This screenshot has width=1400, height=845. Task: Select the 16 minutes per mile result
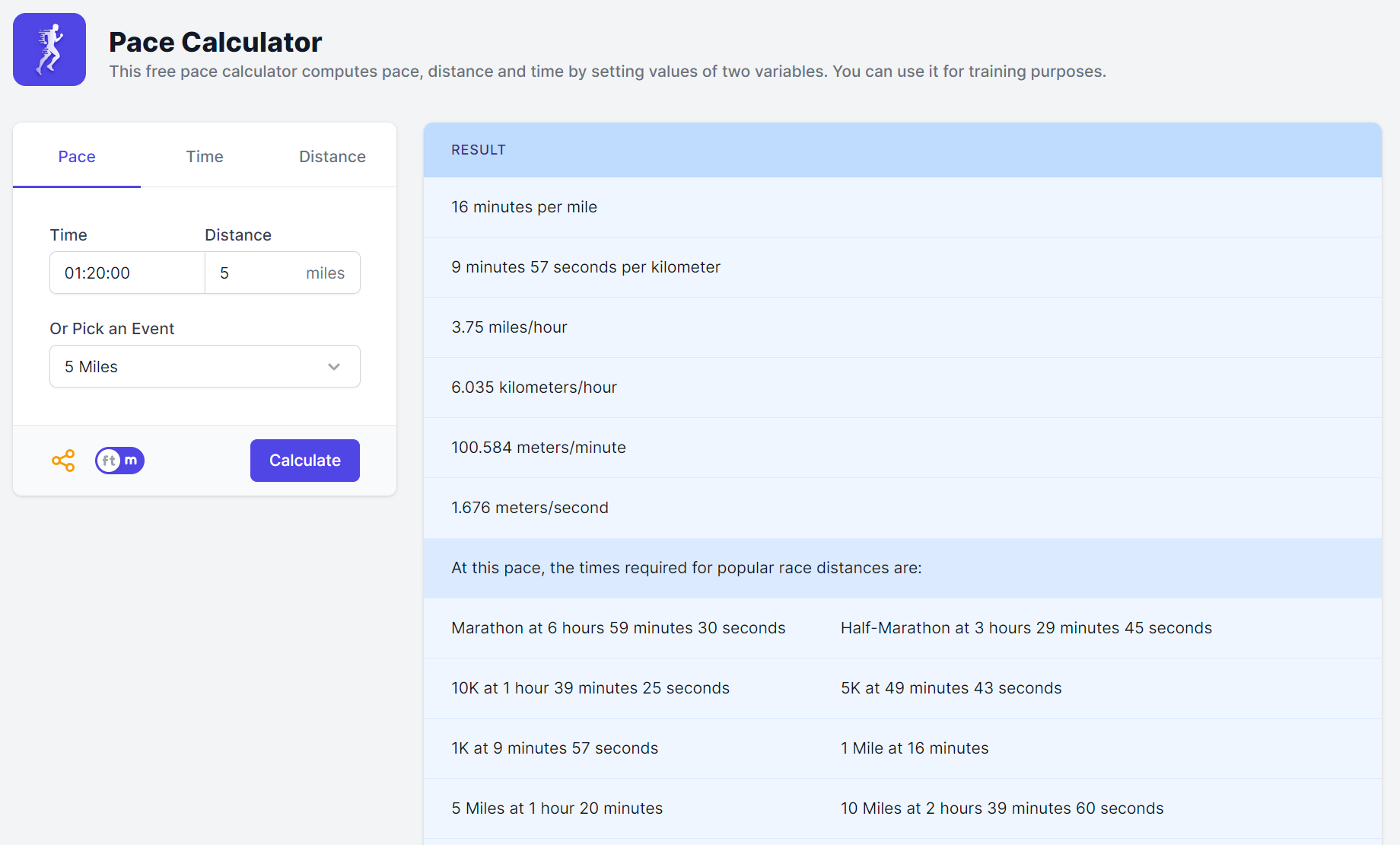(524, 207)
